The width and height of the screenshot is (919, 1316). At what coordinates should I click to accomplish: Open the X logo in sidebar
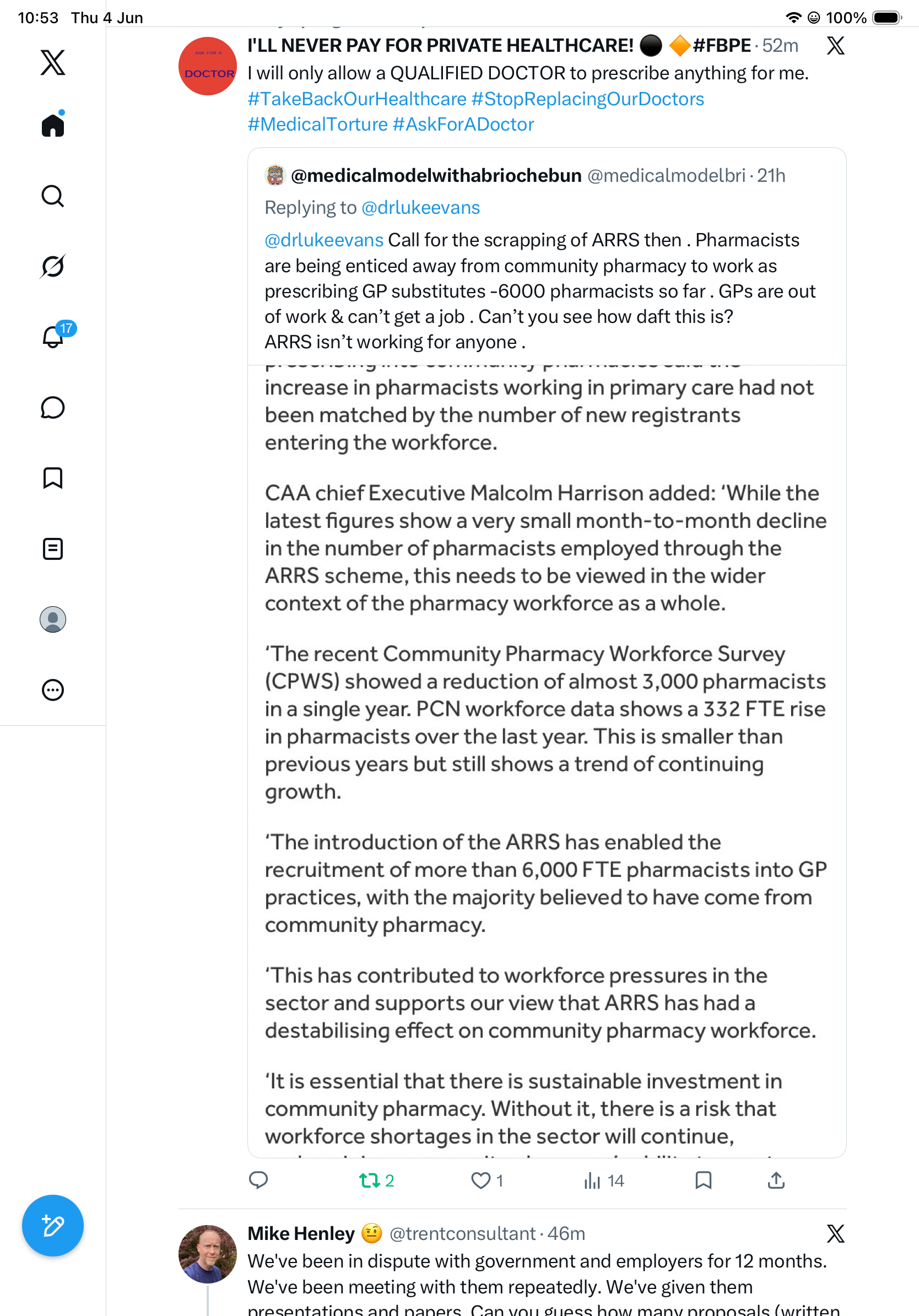coord(53,62)
